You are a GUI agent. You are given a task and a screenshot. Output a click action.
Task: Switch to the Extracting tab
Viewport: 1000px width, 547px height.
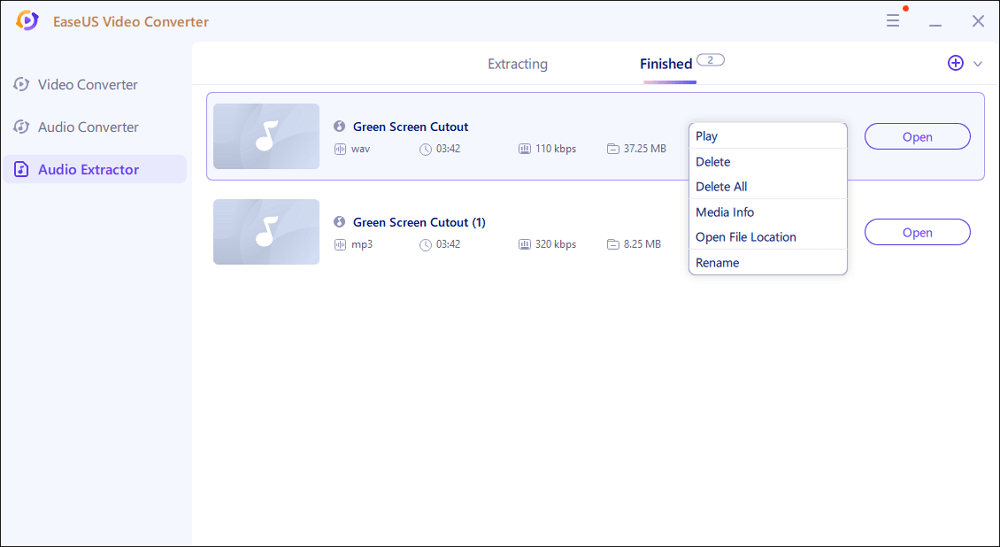point(517,64)
